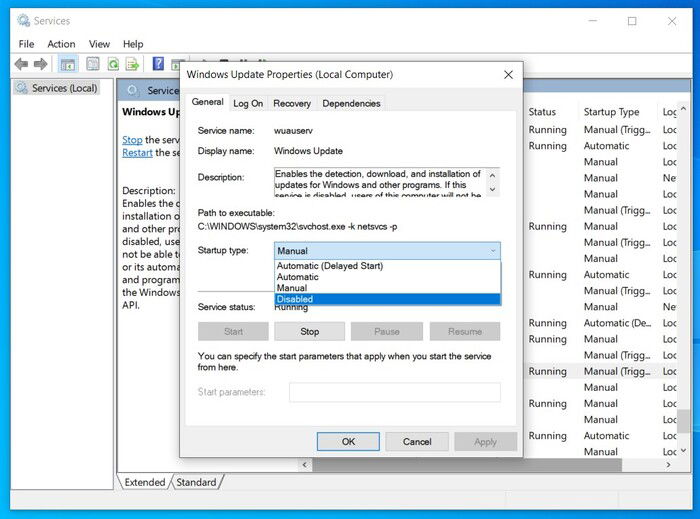Switch to the Recovery tab
The width and height of the screenshot is (700, 519).
pos(292,104)
